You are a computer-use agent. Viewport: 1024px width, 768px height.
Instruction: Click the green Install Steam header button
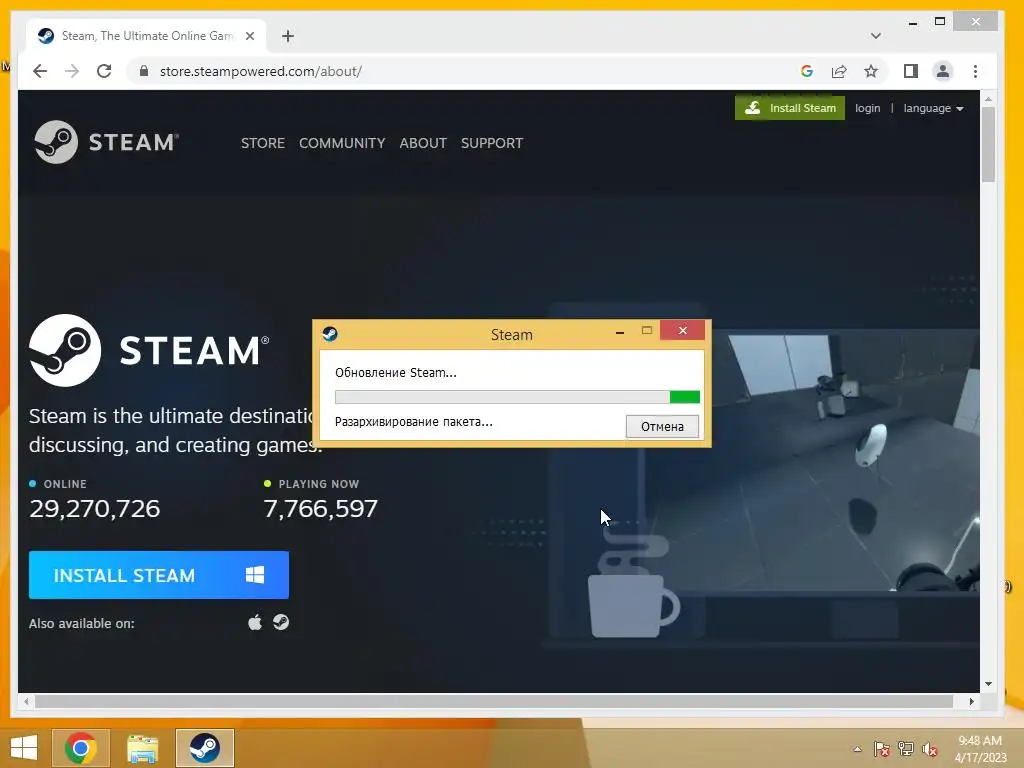point(790,108)
